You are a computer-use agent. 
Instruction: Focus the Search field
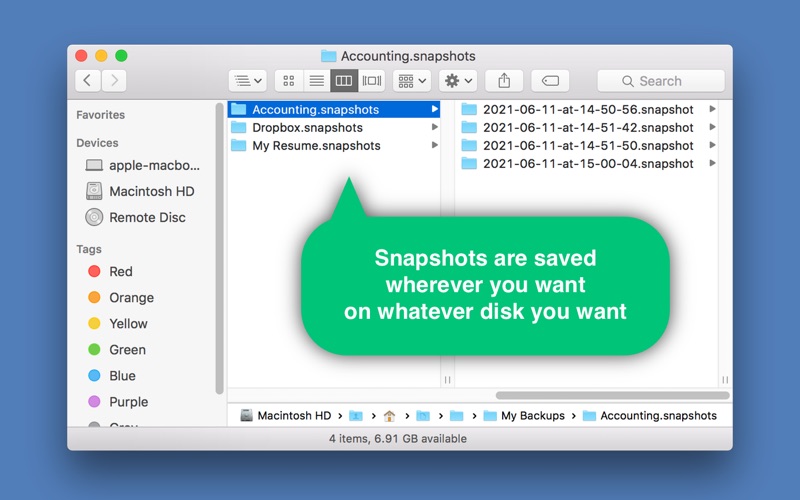(661, 81)
